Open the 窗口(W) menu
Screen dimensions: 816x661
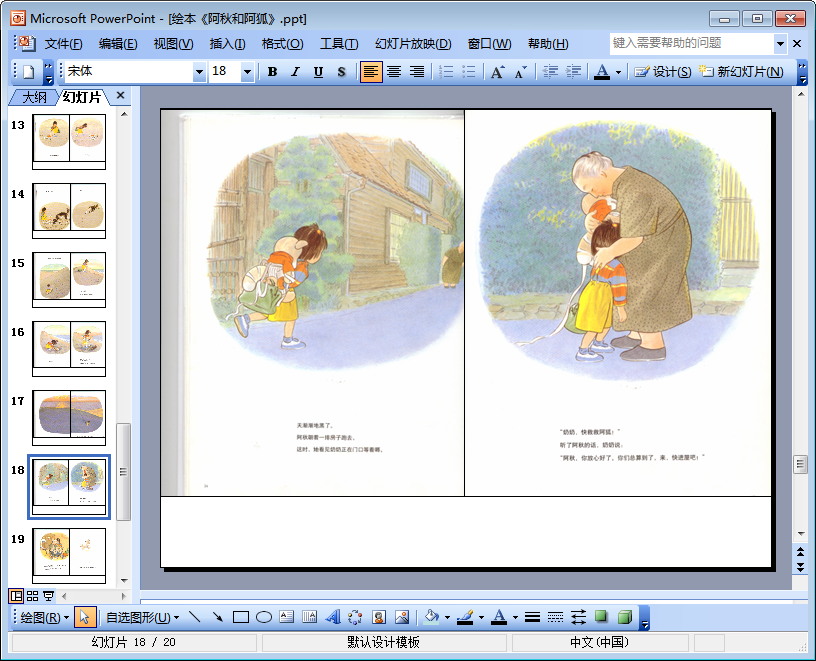coord(489,44)
